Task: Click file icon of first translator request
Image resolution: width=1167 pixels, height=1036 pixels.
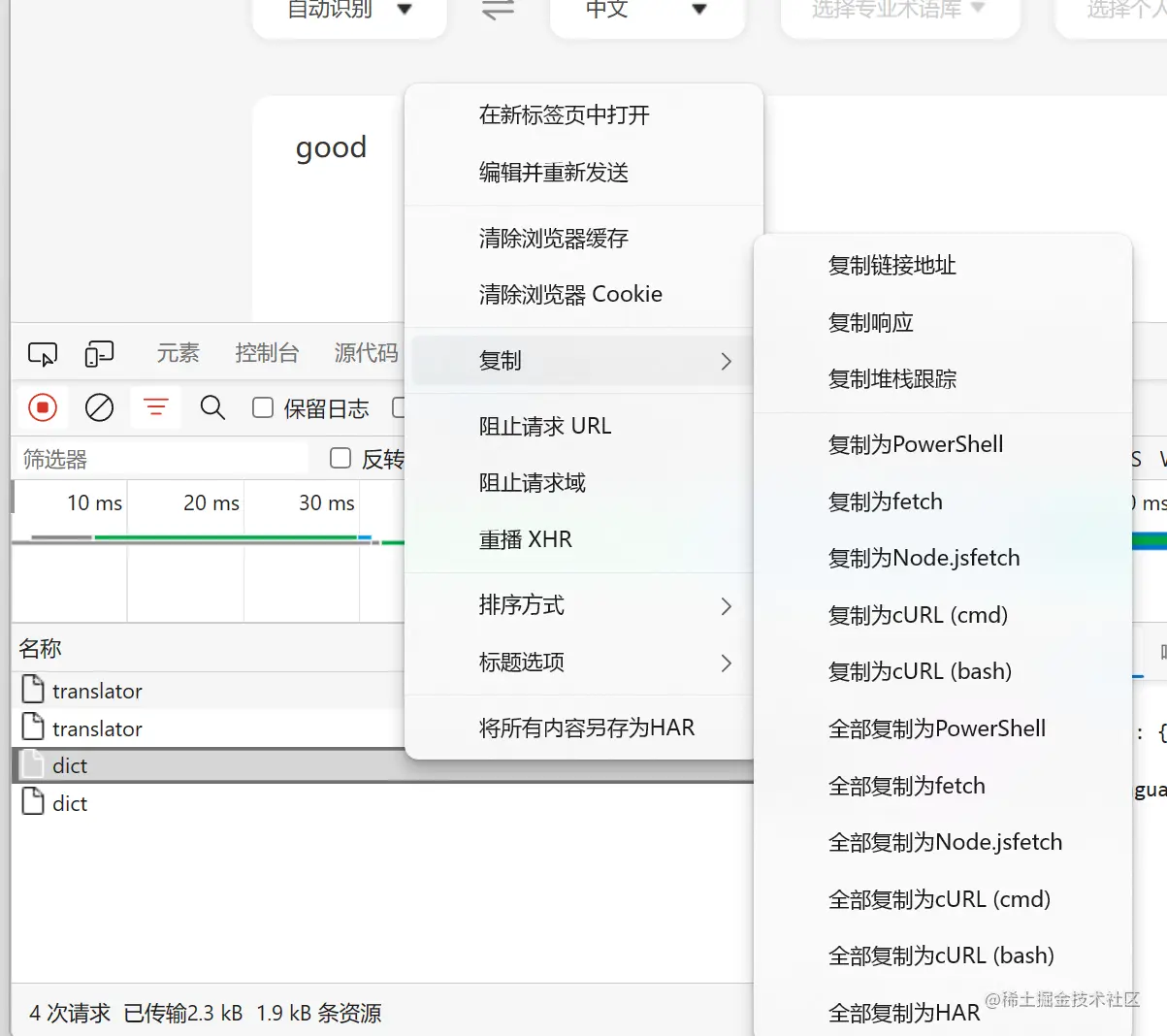Action: 33,690
